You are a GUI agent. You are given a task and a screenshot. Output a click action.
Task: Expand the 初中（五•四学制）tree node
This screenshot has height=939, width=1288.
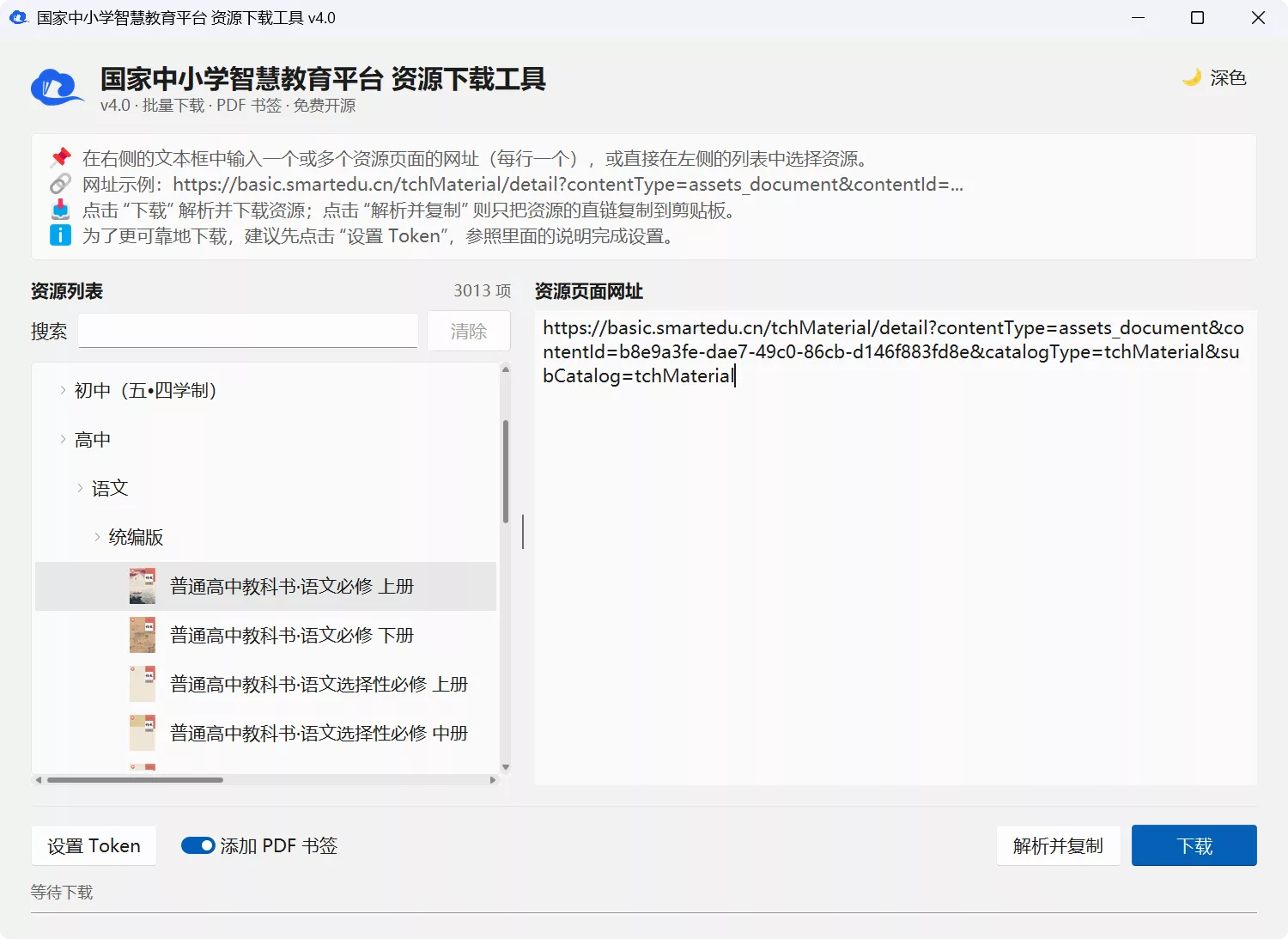coord(63,390)
